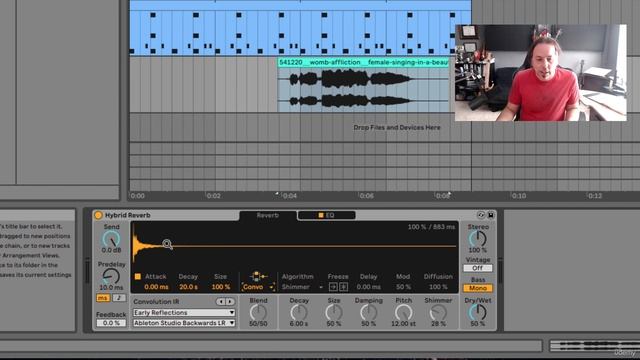Click the audio clip waveform
The image size is (640, 360).
point(363,89)
